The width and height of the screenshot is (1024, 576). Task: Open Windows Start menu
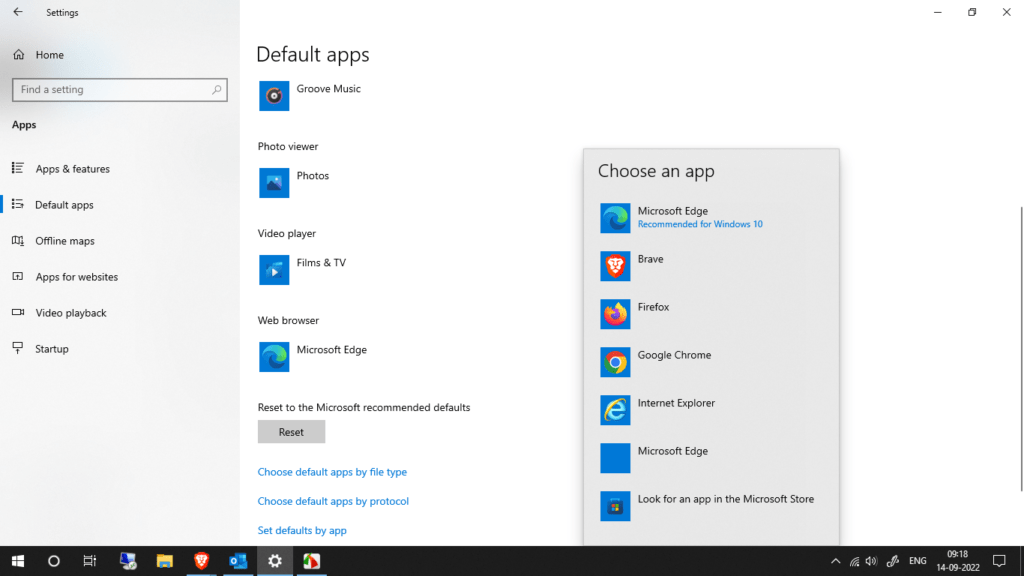coord(18,561)
